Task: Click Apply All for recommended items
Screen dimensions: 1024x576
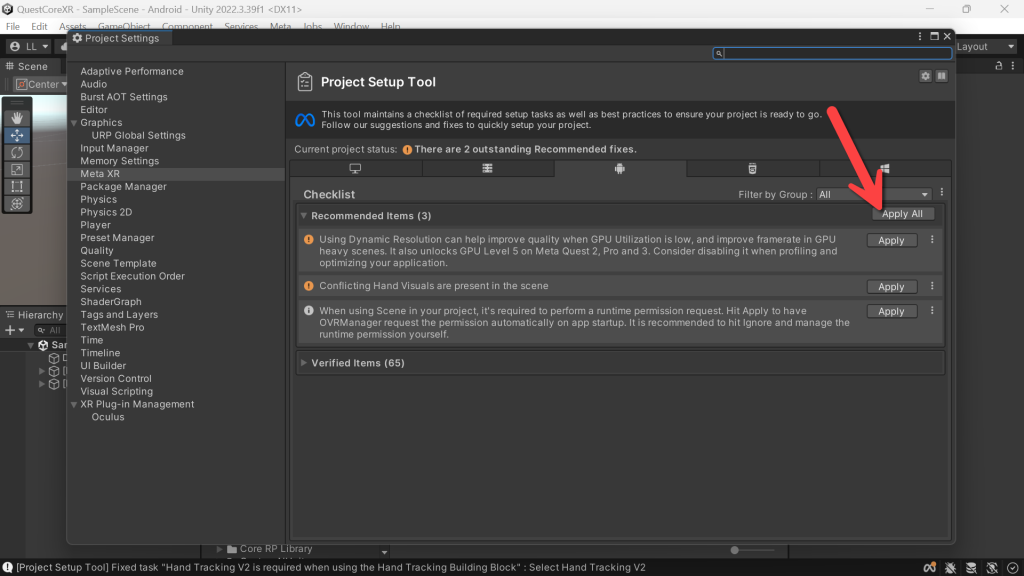Action: 903,214
